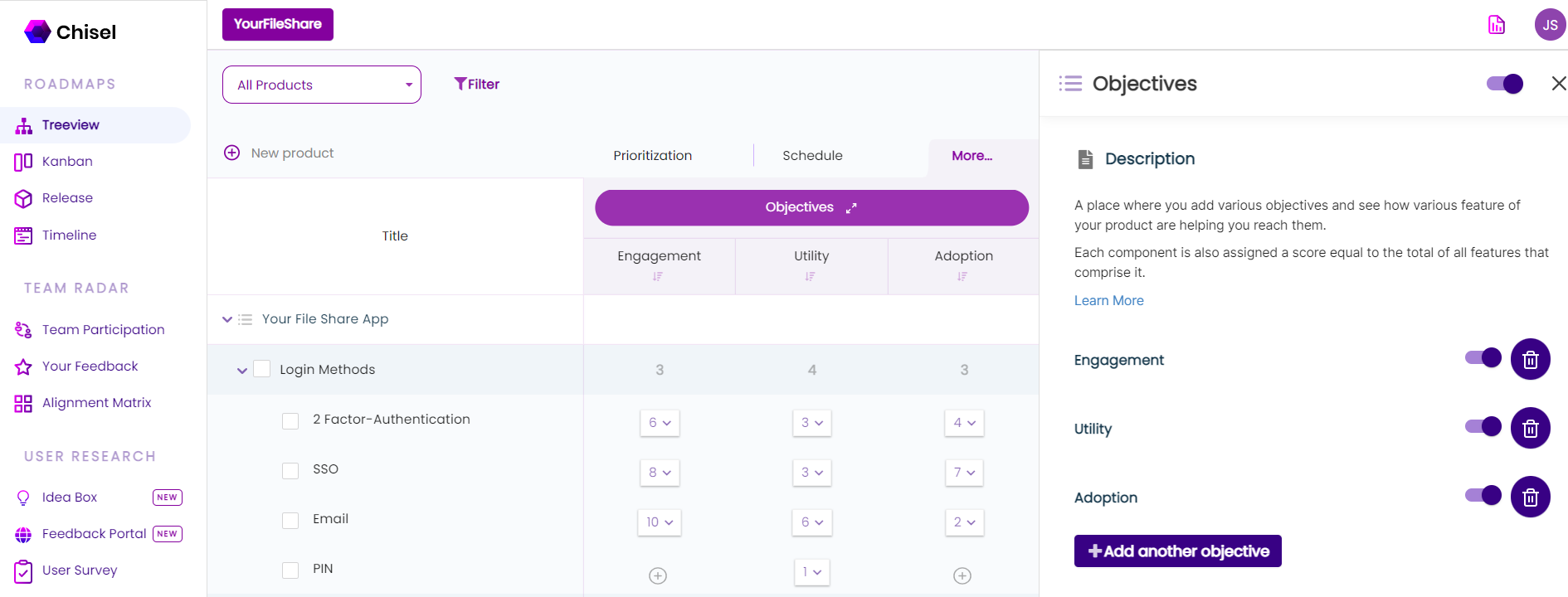Delete the Engagement objective using its trash icon
Viewport: 1568px width, 597px height.
pos(1530,360)
